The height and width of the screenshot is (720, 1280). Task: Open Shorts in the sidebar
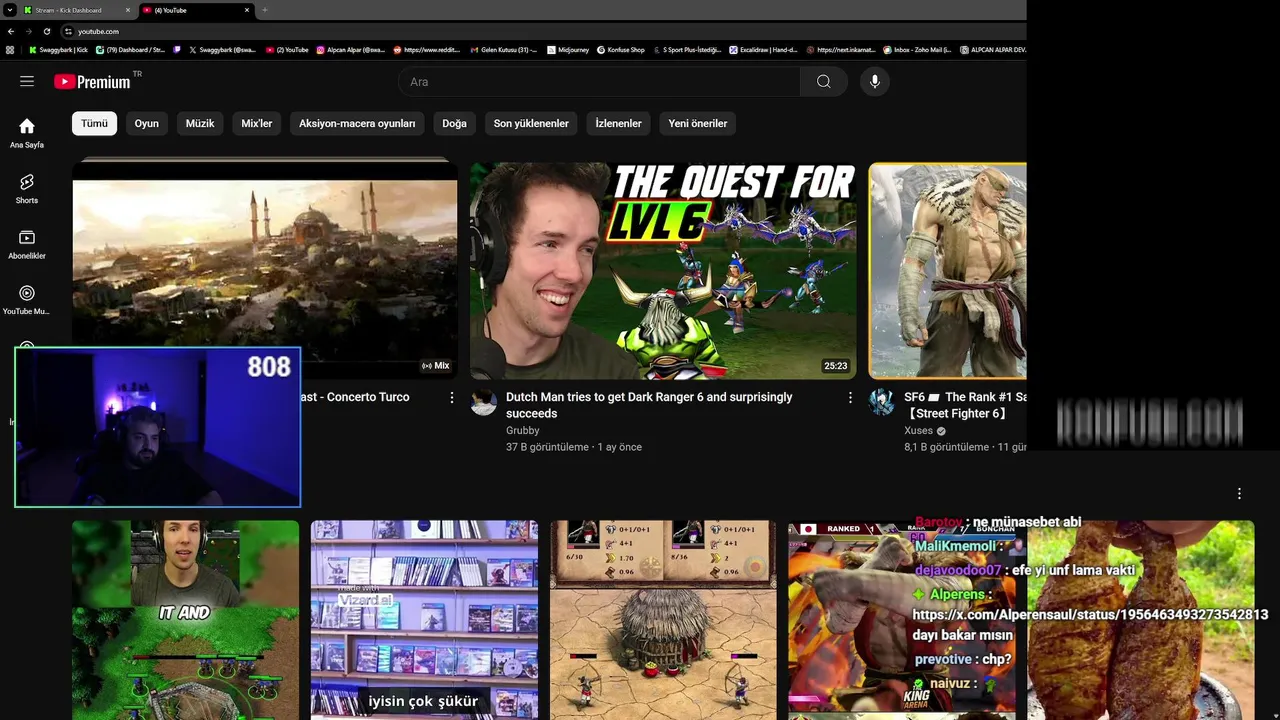coord(27,188)
